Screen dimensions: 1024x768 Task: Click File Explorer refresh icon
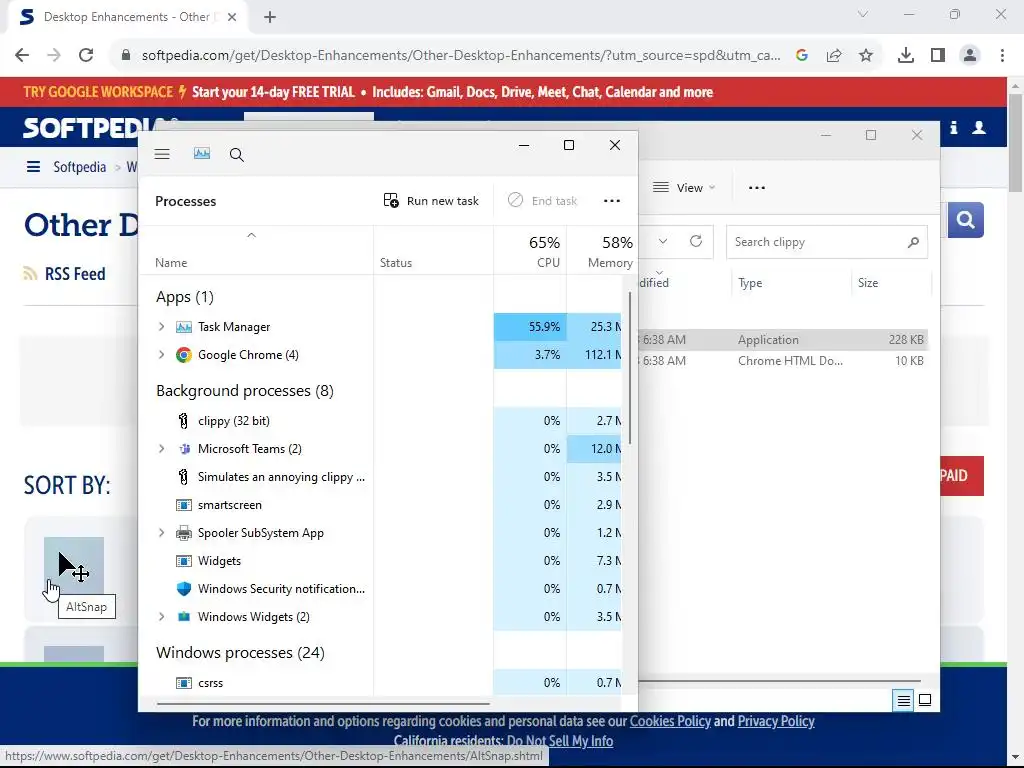point(696,241)
